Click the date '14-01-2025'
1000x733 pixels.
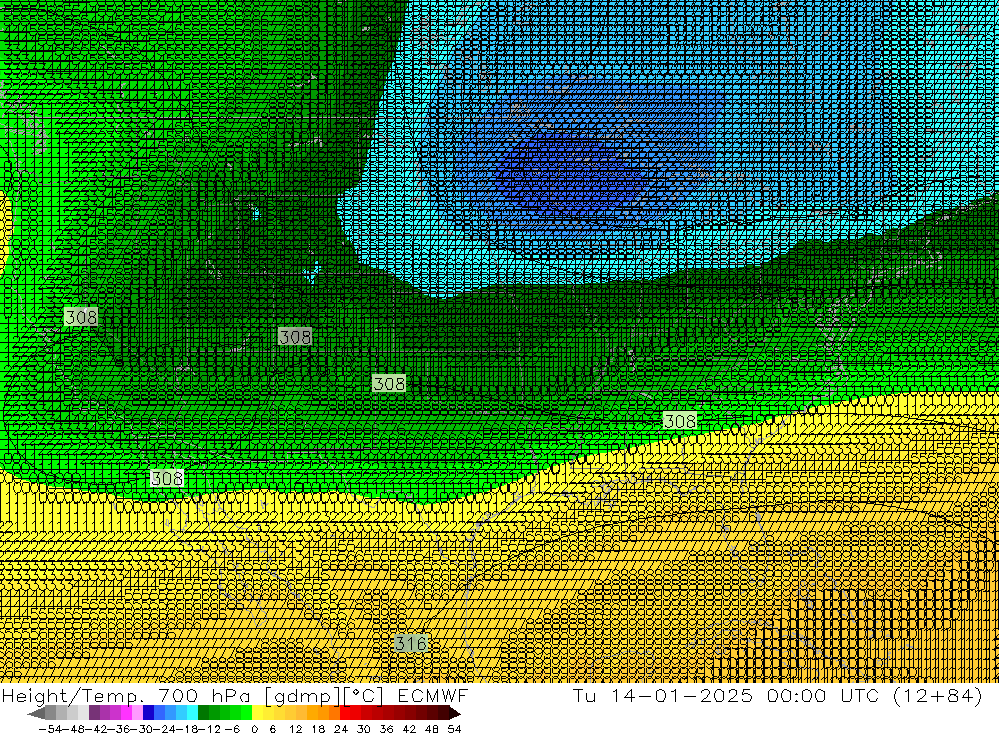(x=682, y=695)
